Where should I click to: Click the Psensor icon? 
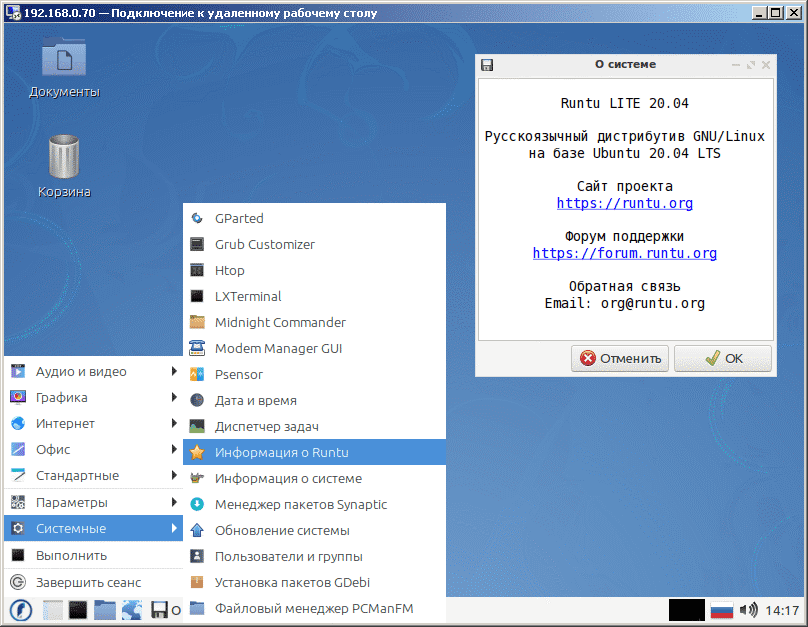(197, 375)
